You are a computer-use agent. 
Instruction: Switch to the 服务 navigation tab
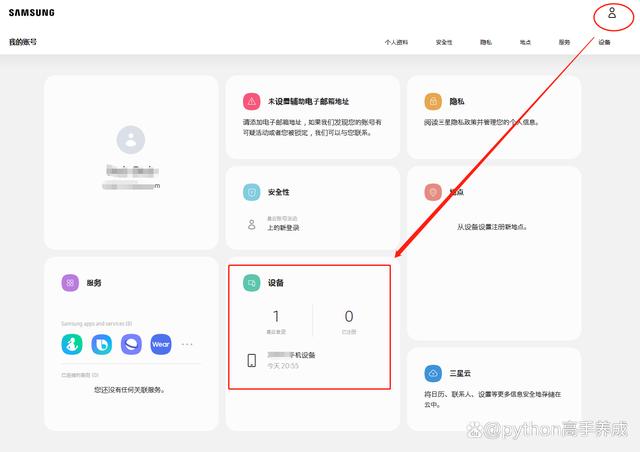point(564,42)
